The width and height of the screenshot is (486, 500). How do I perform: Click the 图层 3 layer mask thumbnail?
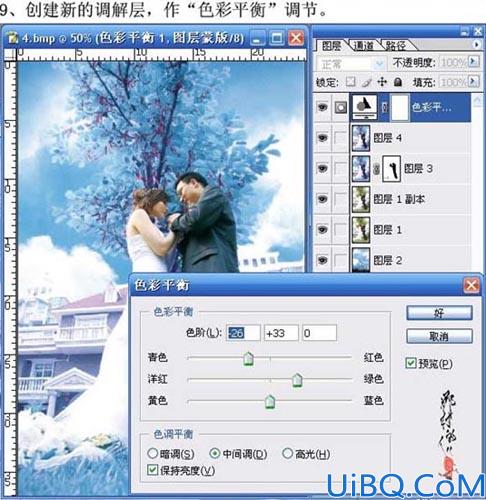coord(391,168)
